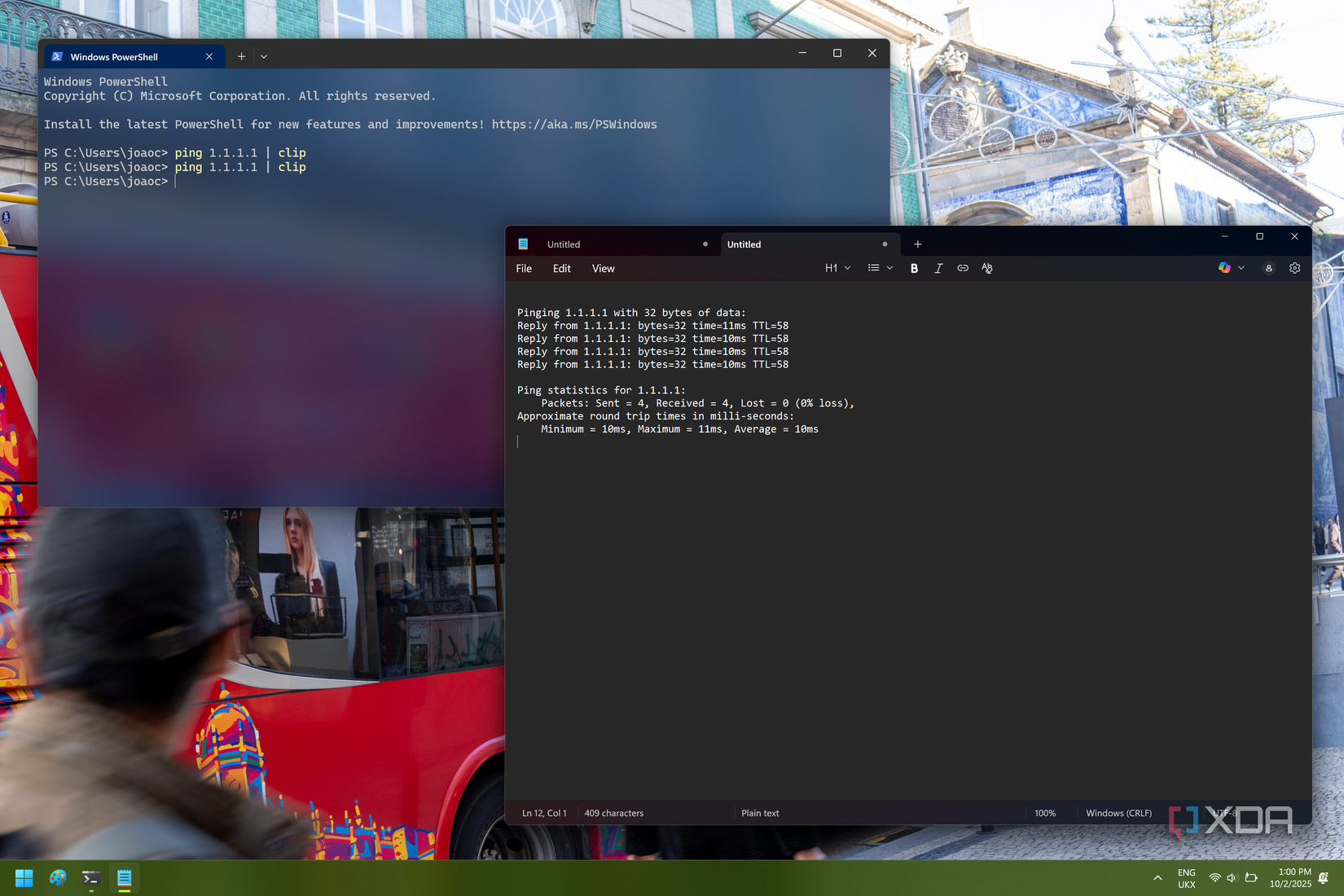Apply a bulleted list from the toolbar
Screen dimensions: 1344x896
tap(872, 268)
